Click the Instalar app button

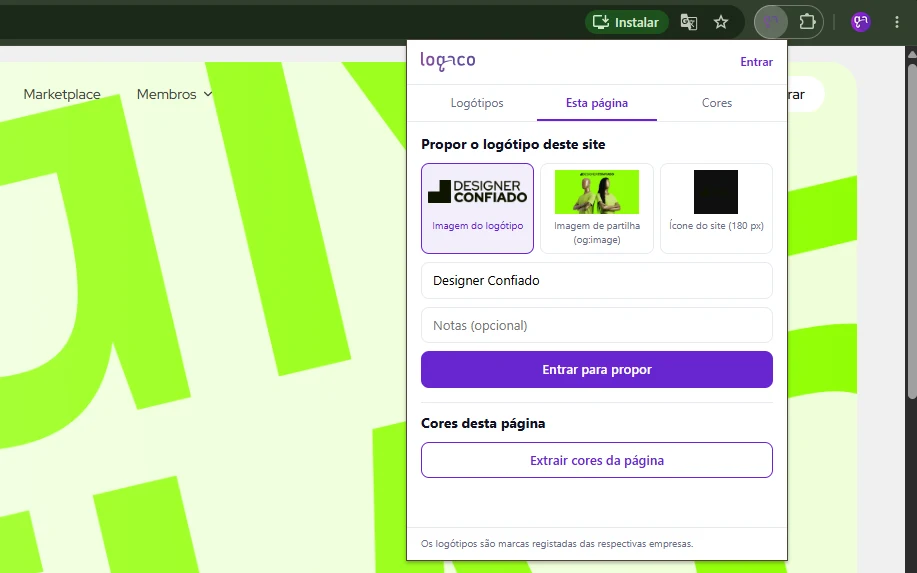pos(626,22)
